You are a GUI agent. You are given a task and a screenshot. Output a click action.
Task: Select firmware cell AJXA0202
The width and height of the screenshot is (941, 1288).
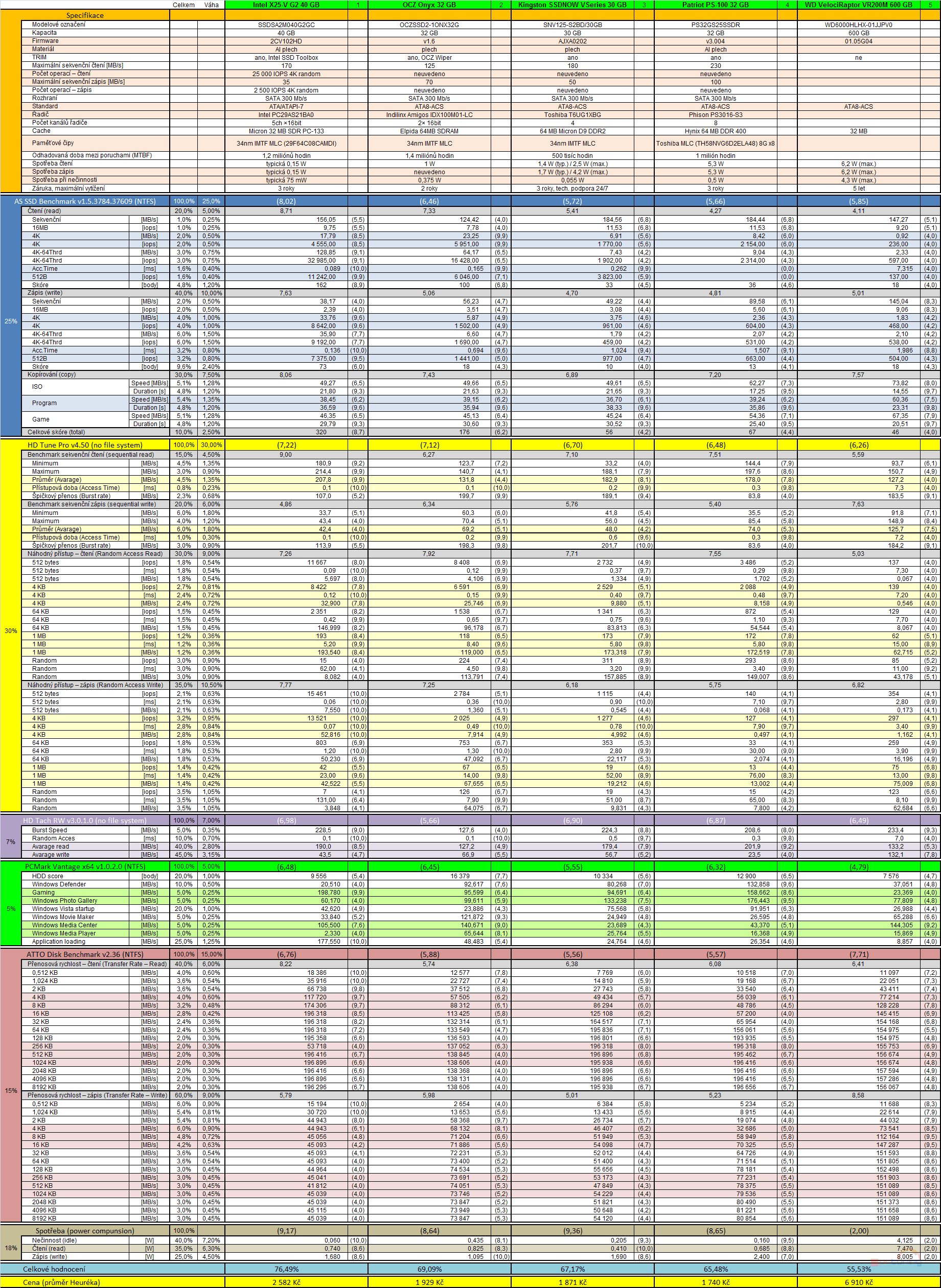tap(572, 41)
